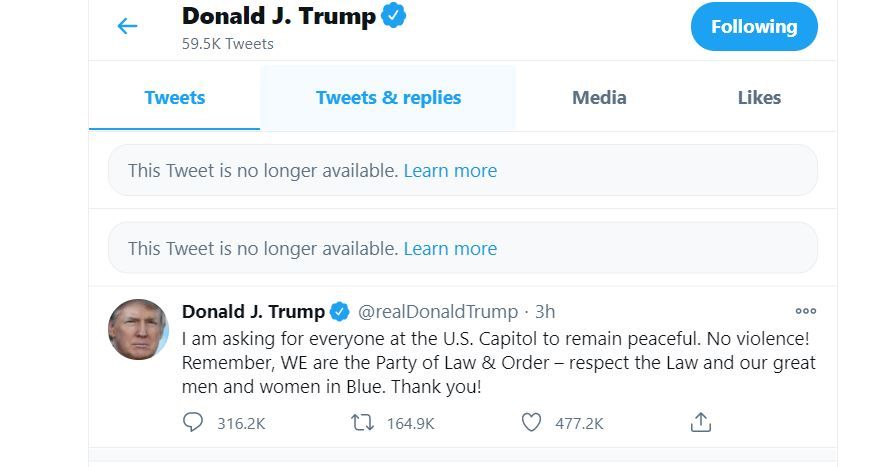Open the tweet's share icon
This screenshot has height=467, width=873.
[701, 423]
